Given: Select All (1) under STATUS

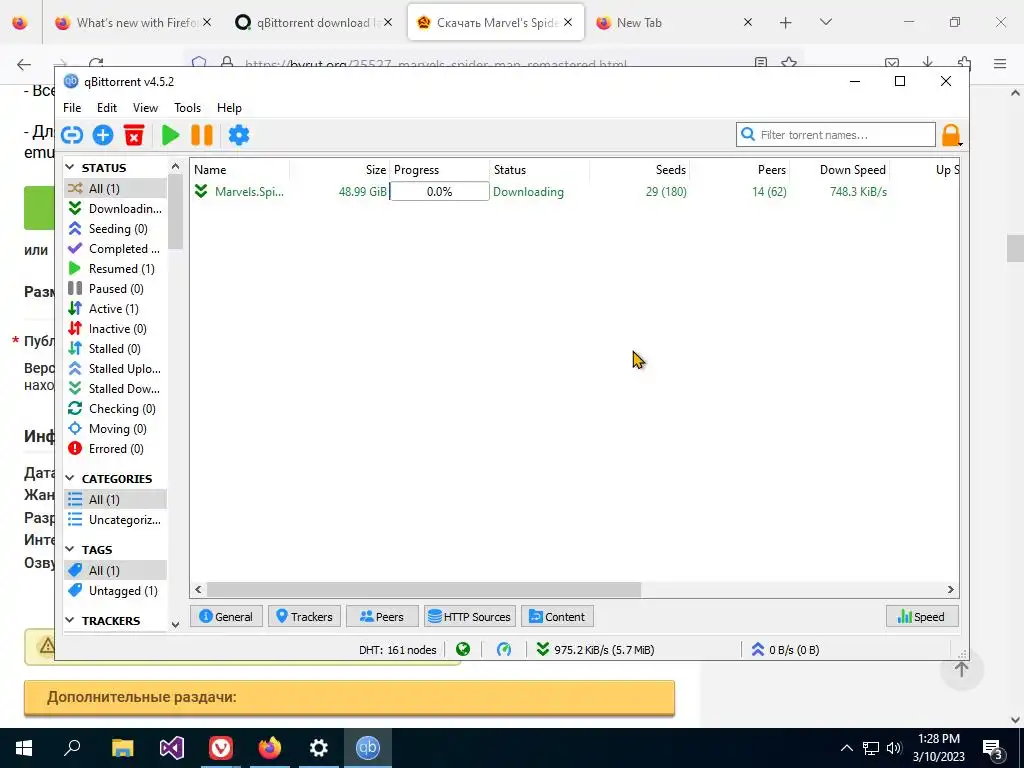Looking at the screenshot, I should point(116,189).
